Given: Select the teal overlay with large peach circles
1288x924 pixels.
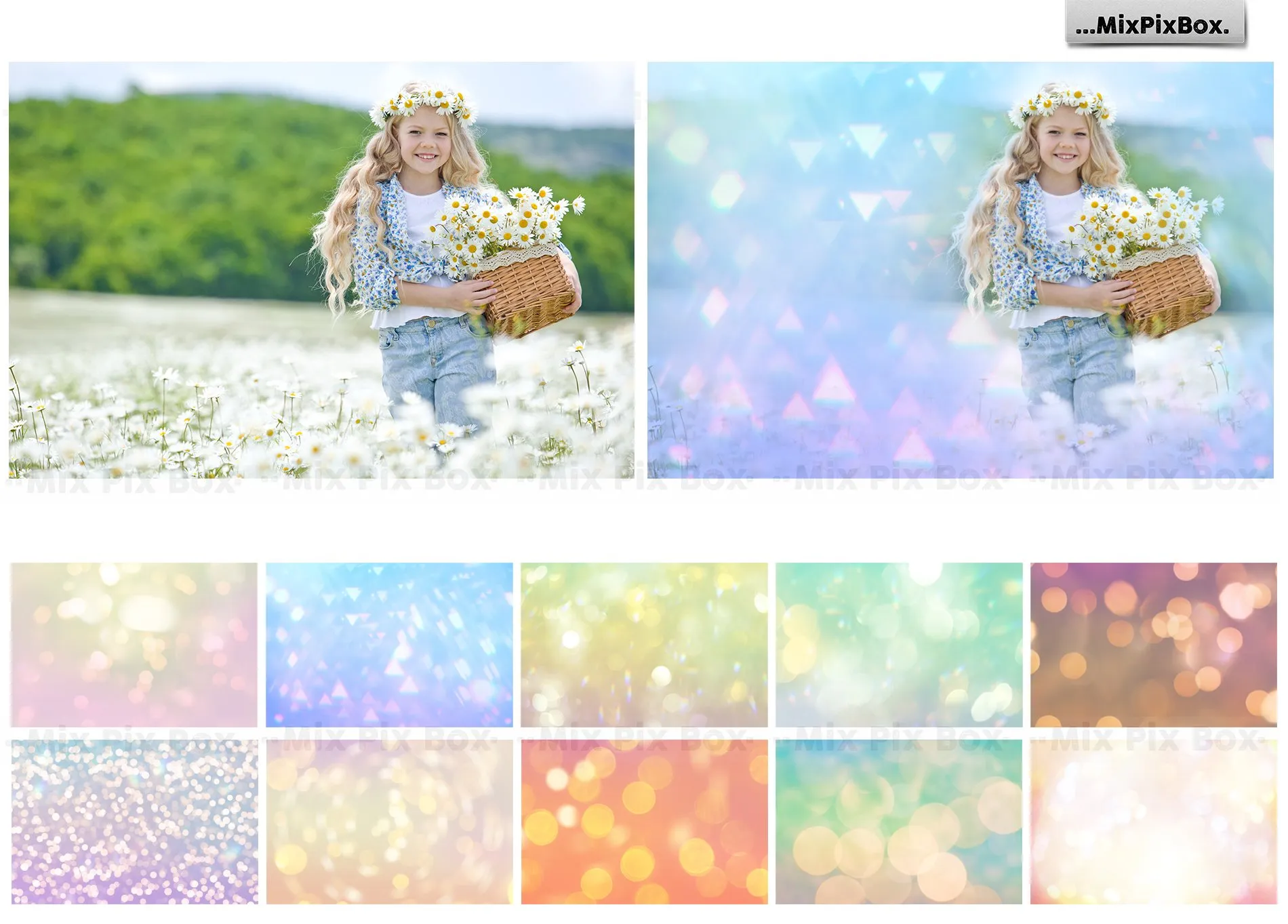Looking at the screenshot, I should pyautogui.click(x=899, y=822).
